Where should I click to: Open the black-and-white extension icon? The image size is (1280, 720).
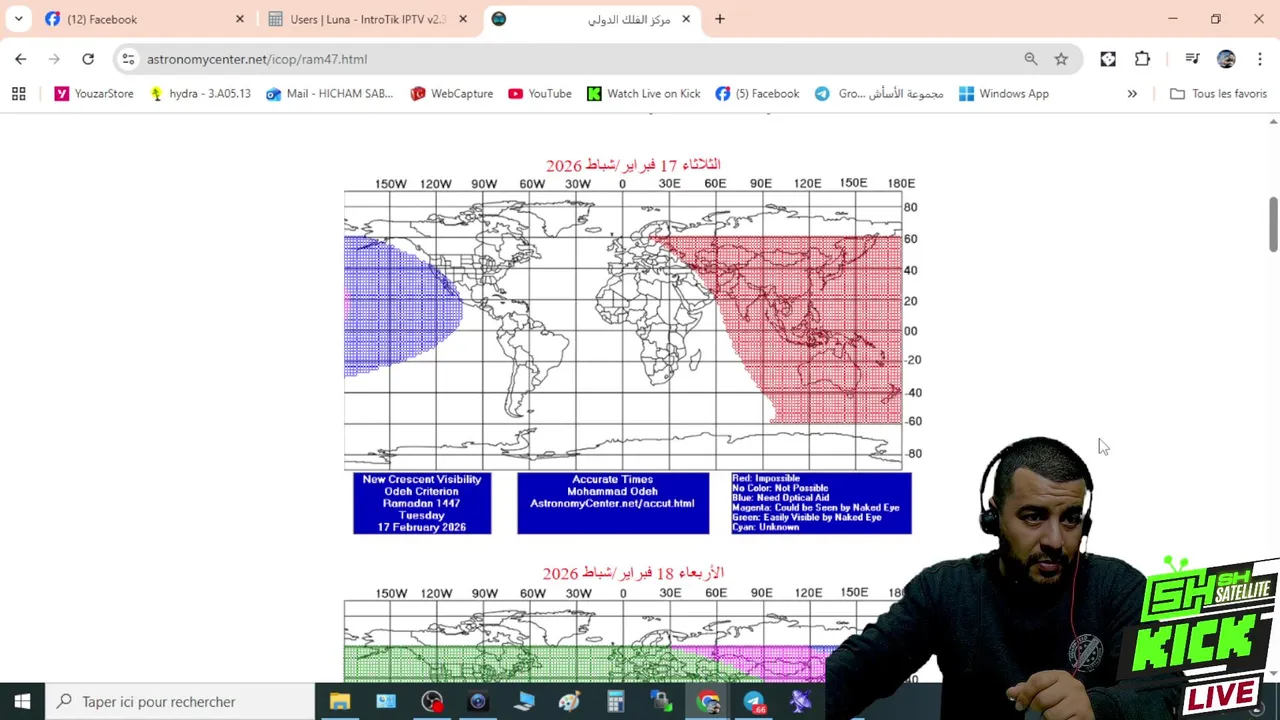coord(1108,59)
